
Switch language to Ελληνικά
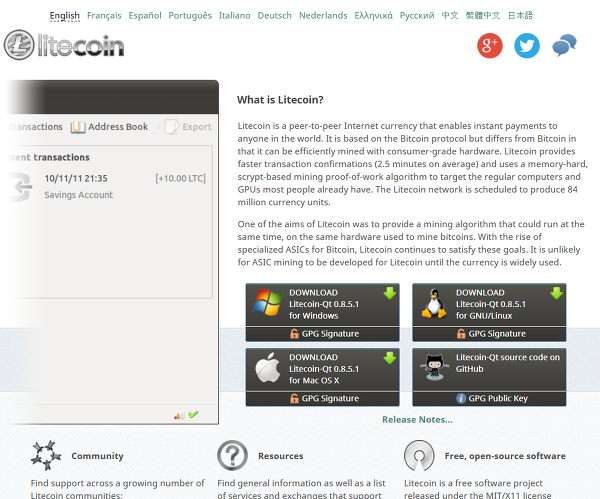click(x=373, y=16)
